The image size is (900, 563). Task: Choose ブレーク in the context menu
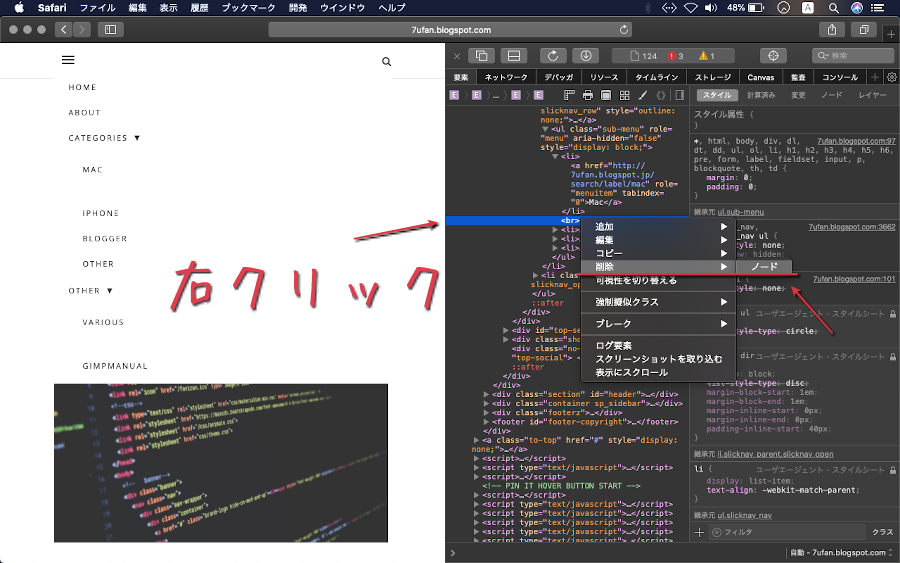[x=659, y=324]
